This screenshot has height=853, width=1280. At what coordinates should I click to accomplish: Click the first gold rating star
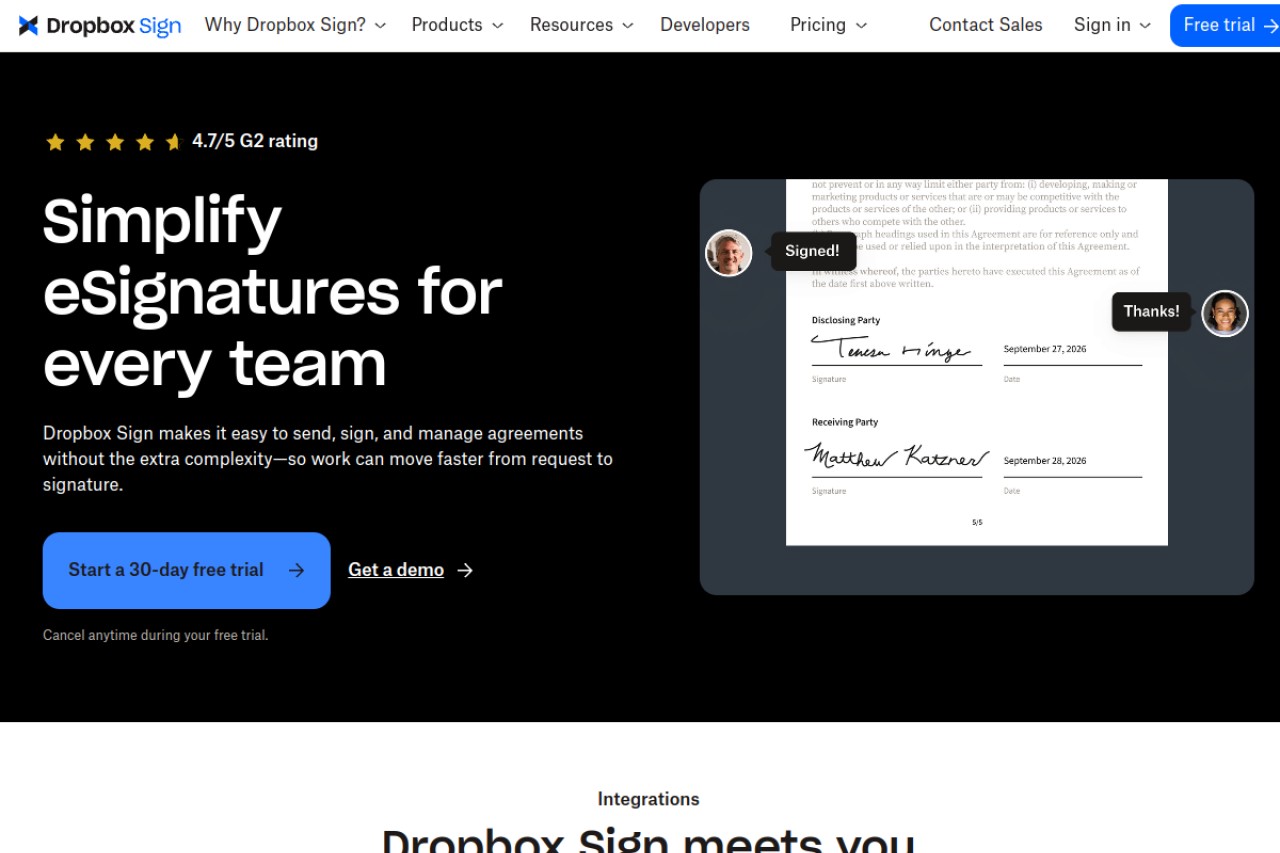[55, 142]
